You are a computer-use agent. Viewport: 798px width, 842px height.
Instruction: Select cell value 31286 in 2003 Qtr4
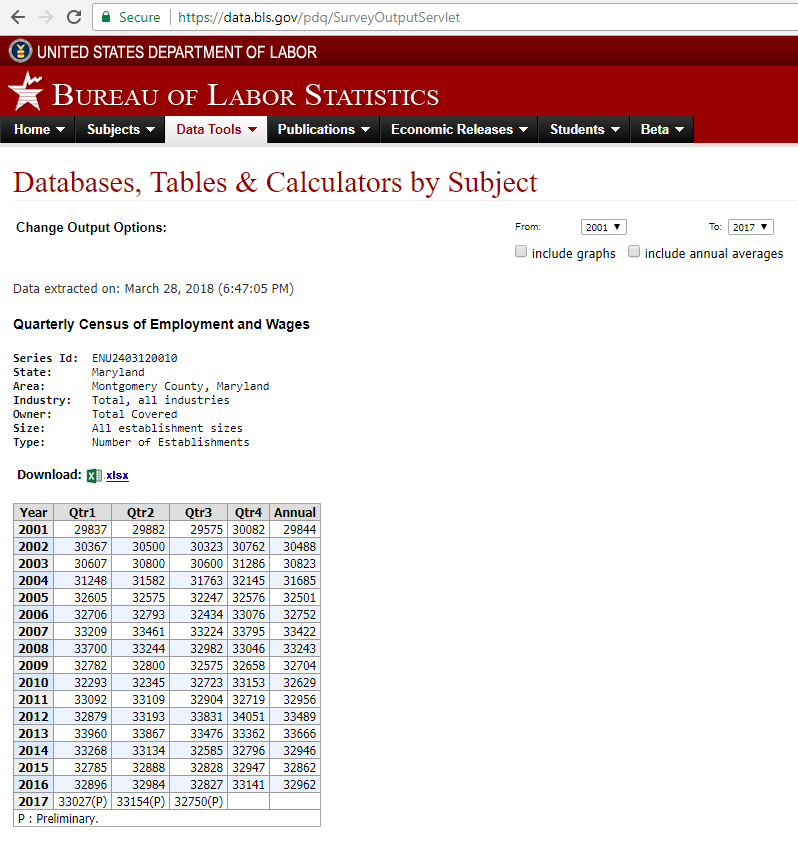248,564
